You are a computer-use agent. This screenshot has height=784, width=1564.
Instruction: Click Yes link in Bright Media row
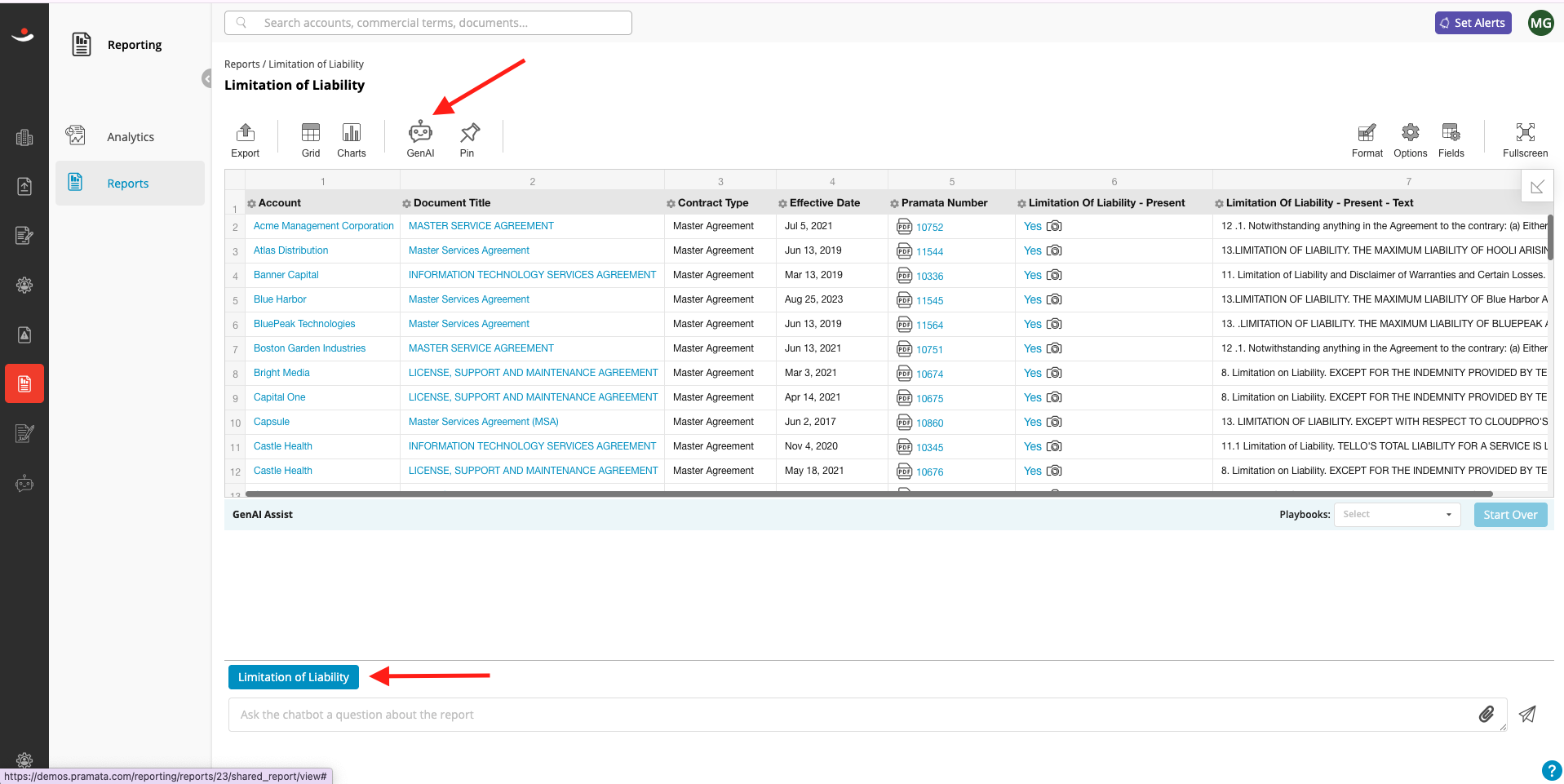click(x=1032, y=373)
